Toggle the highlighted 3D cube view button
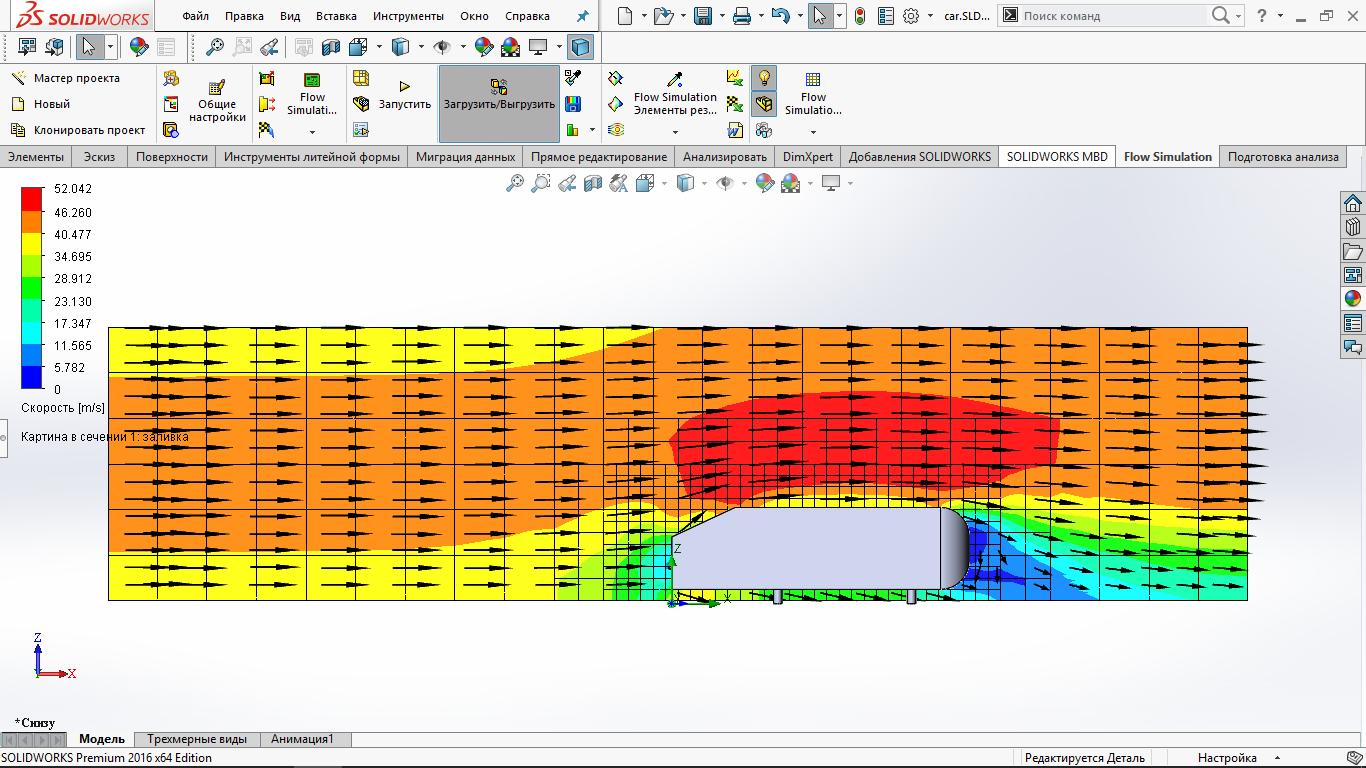 tap(580, 47)
